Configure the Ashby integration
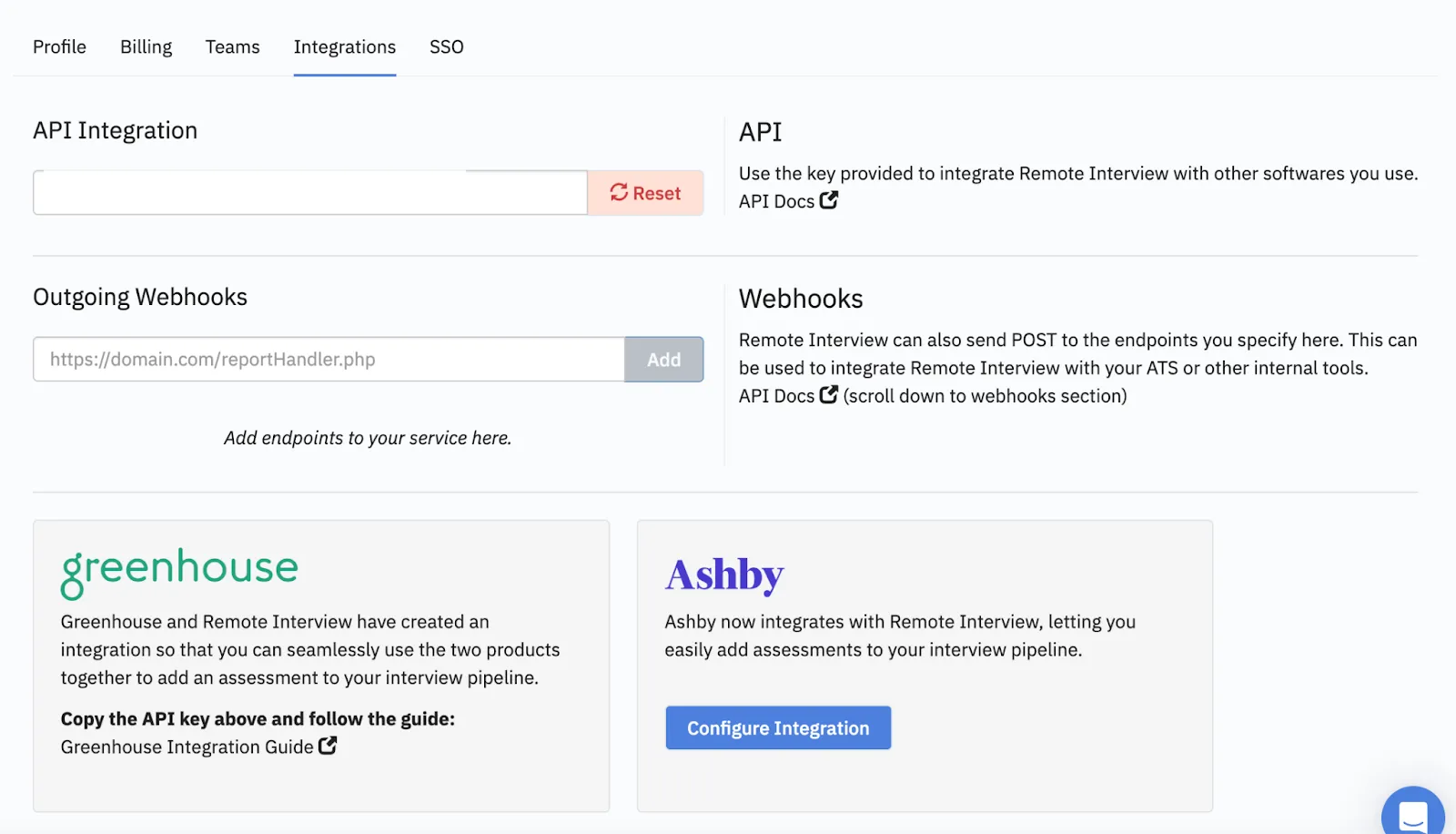The image size is (1456, 834). coord(778,728)
